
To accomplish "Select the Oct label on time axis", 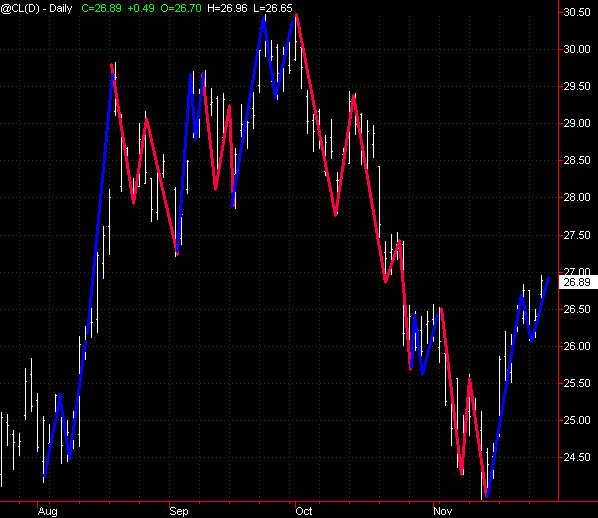I will 304,511.
